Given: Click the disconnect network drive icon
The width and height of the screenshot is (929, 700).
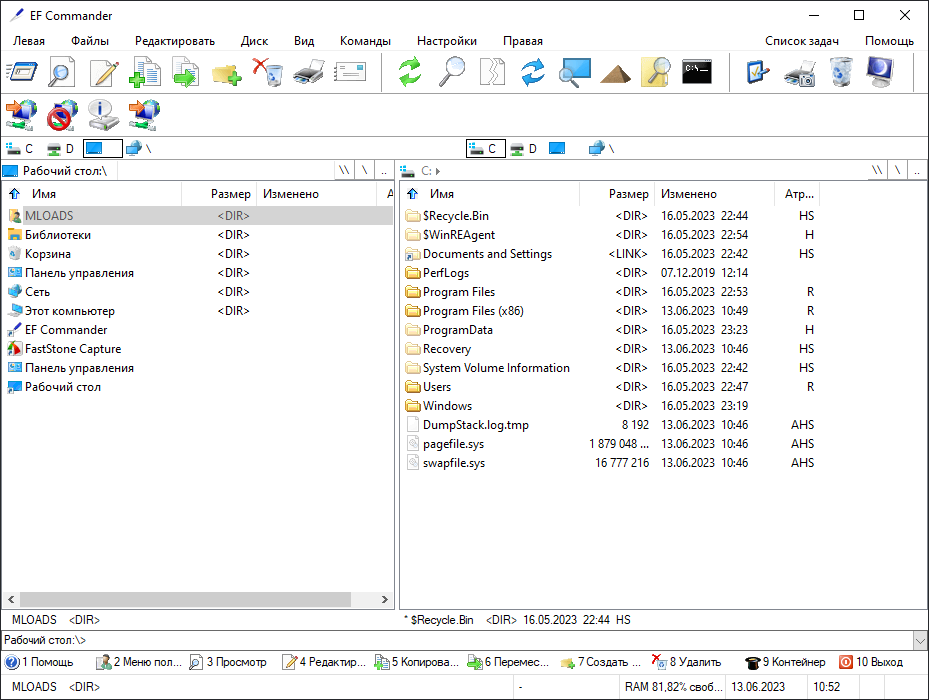Looking at the screenshot, I should coord(63,115).
